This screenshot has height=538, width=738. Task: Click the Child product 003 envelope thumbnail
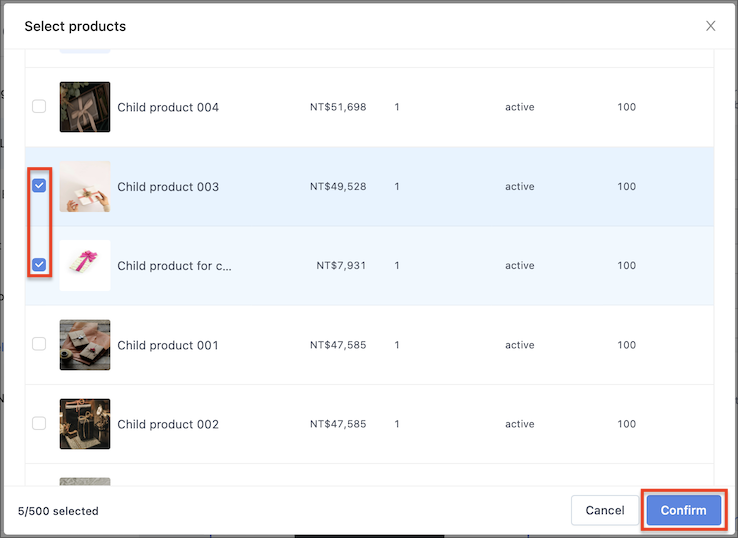click(x=85, y=186)
